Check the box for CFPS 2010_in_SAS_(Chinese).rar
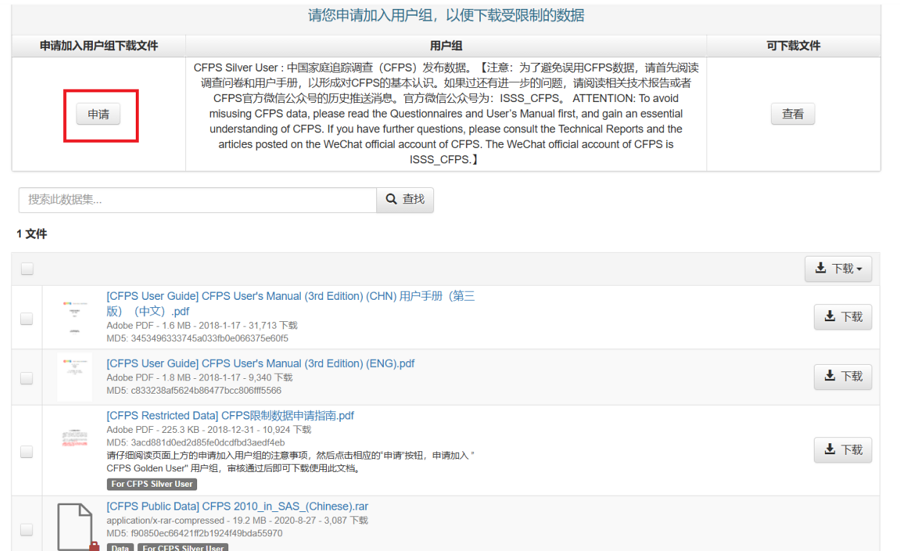900x551 pixels. 26,529
